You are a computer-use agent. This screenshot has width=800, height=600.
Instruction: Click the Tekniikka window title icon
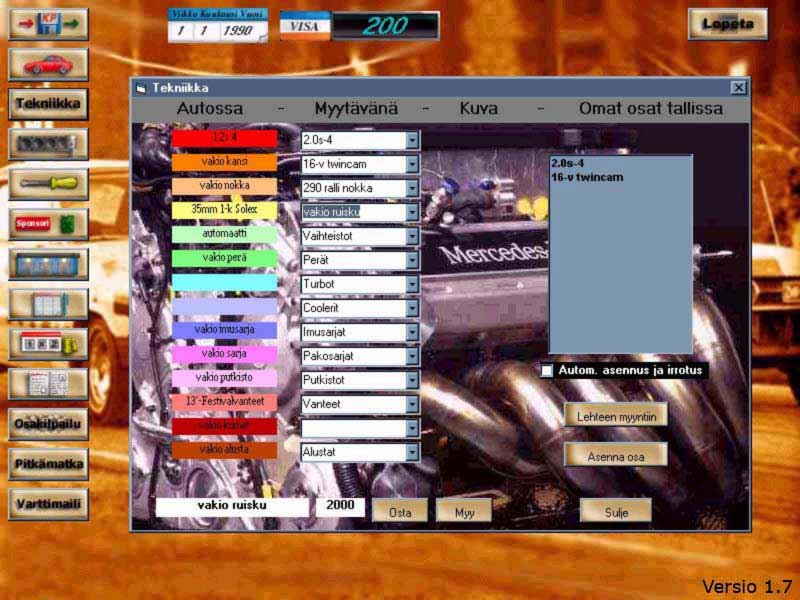pyautogui.click(x=141, y=88)
